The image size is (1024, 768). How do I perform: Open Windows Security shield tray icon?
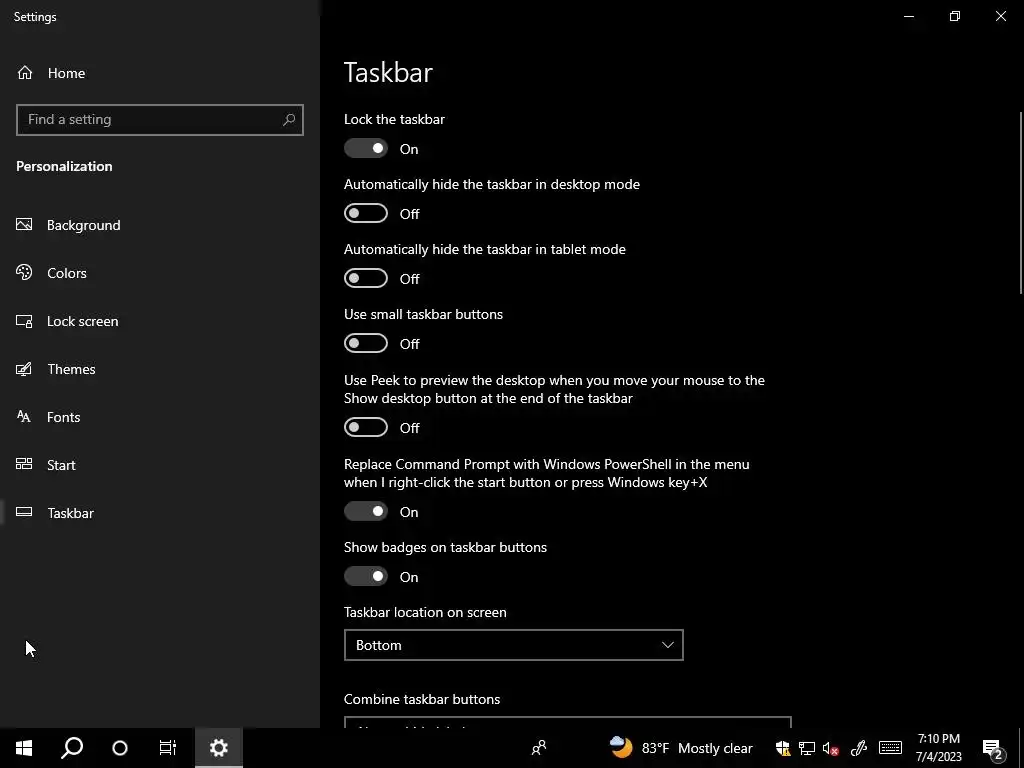coord(782,748)
